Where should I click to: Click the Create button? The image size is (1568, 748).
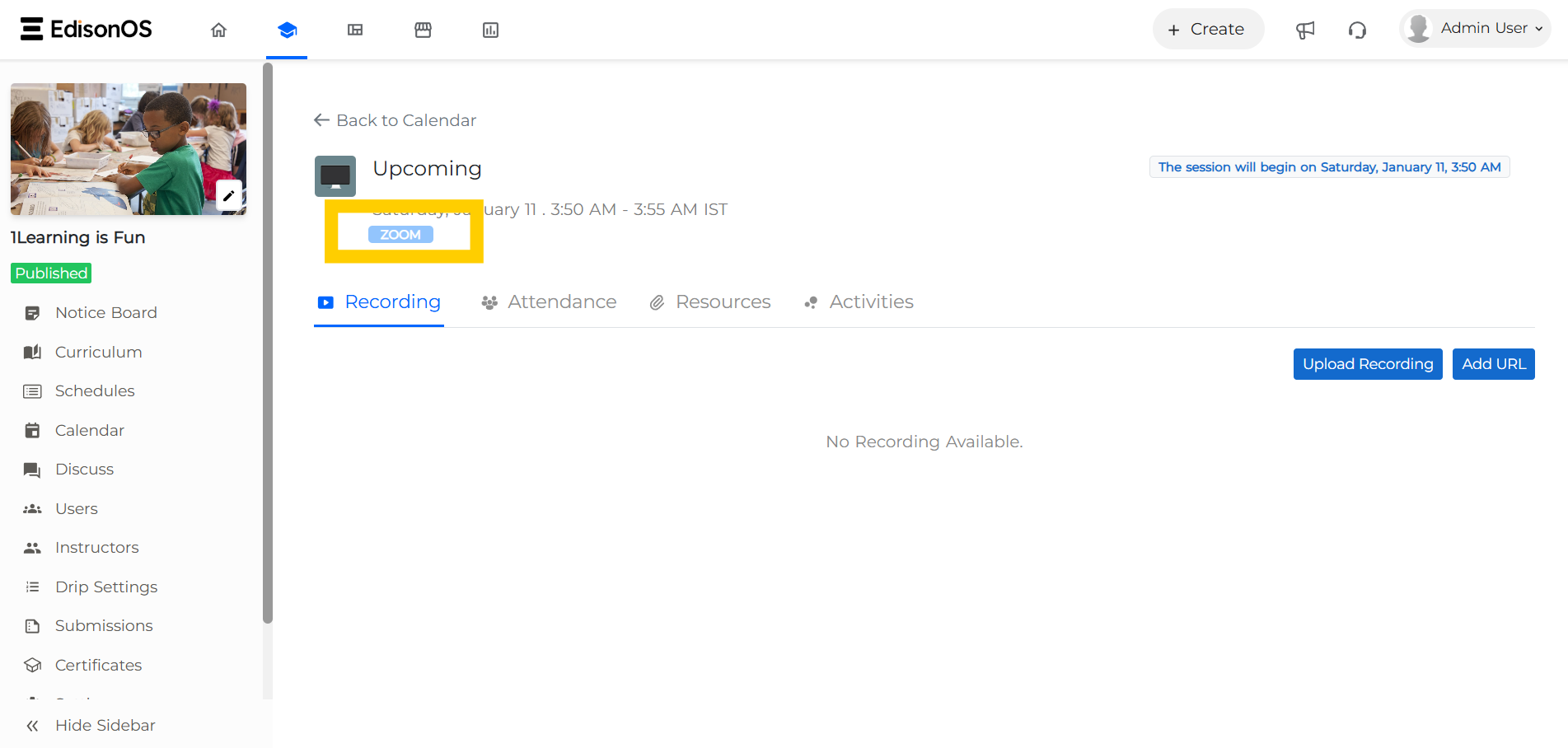tap(1207, 29)
